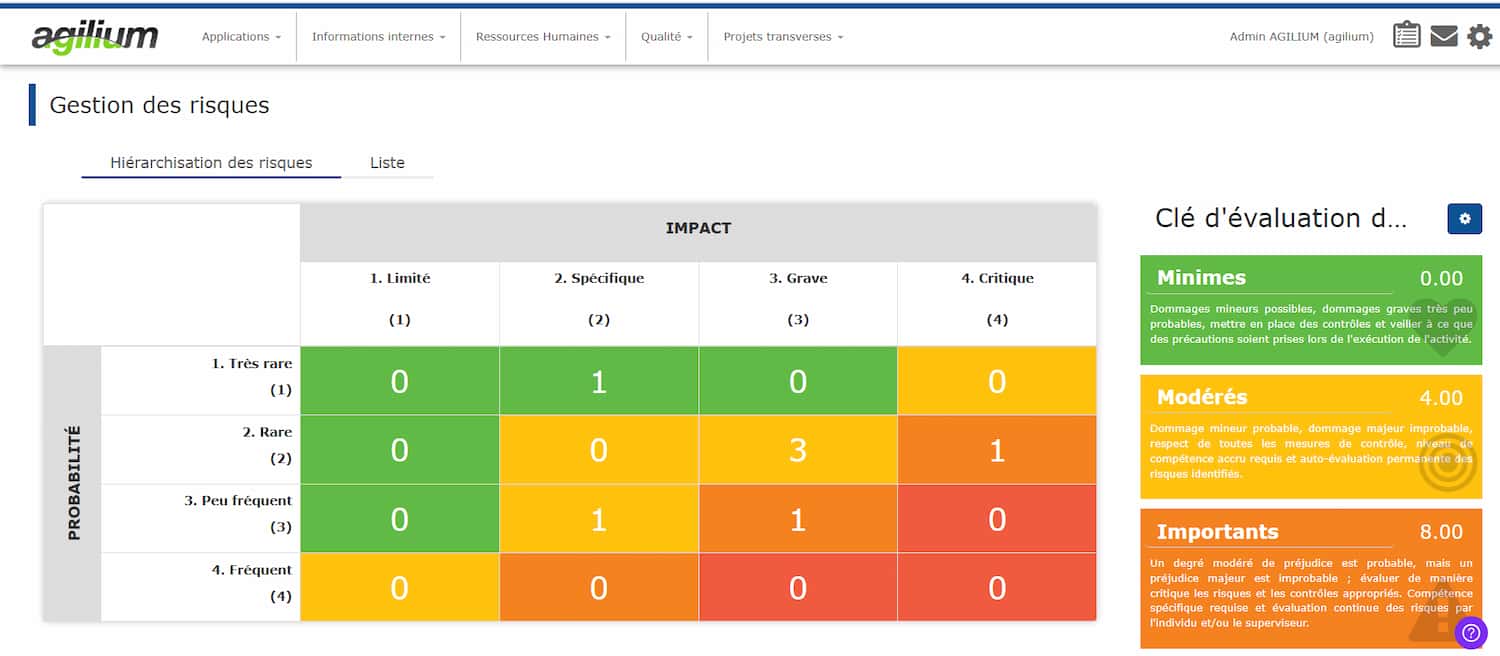Open the purple help question mark button
Viewport: 1500px width, 656px height.
click(1471, 632)
